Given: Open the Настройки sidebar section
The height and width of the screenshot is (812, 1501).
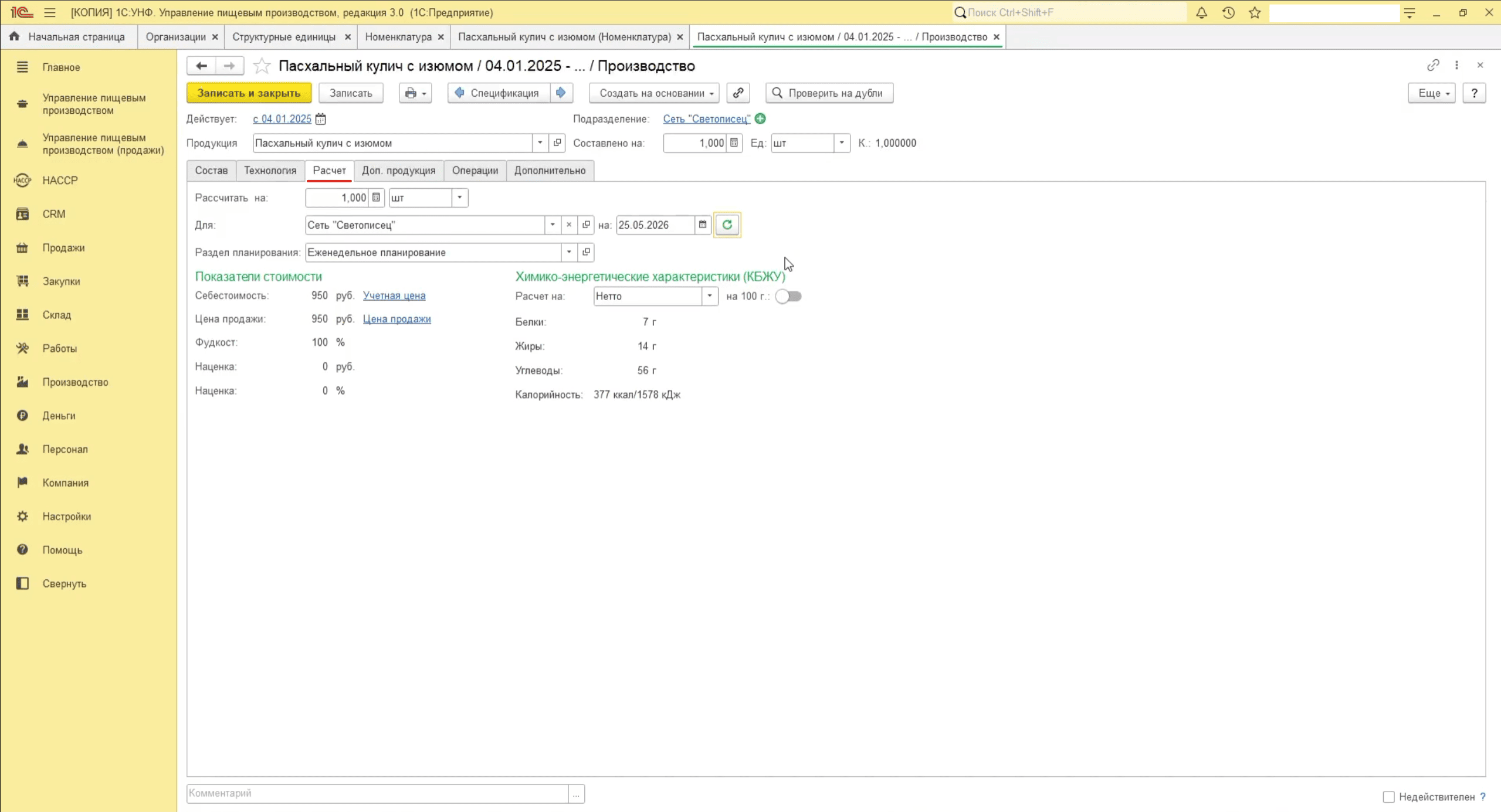Looking at the screenshot, I should (x=67, y=516).
